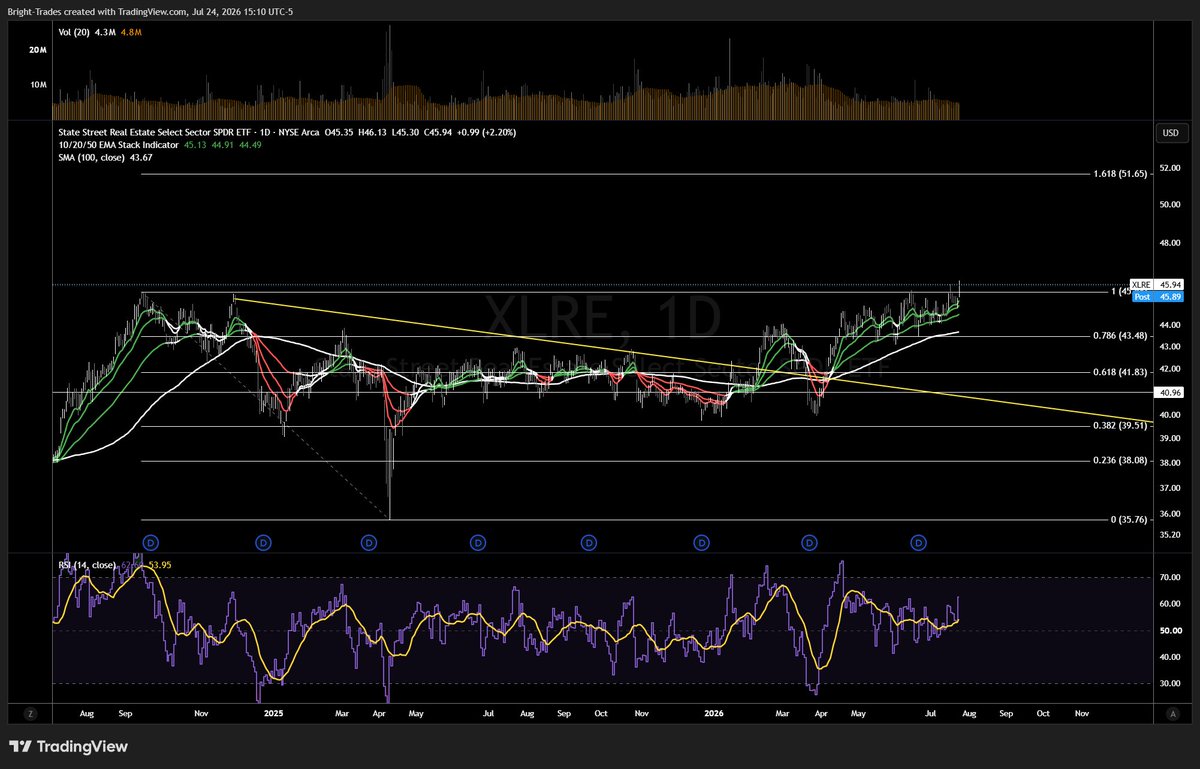This screenshot has width=1200, height=769.
Task: Click the 40.96 horizontal line price label
Action: point(1170,392)
